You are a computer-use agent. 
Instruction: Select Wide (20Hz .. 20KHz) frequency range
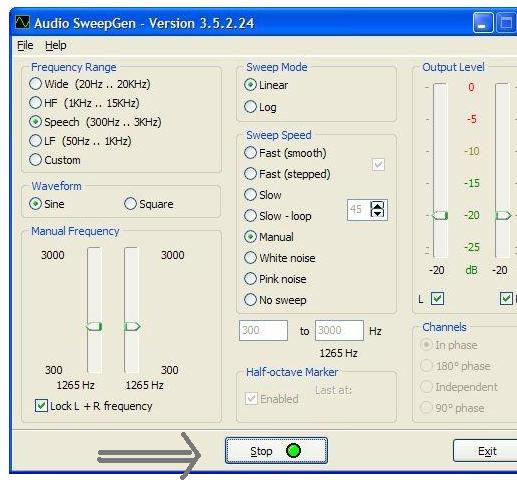[90, 84]
